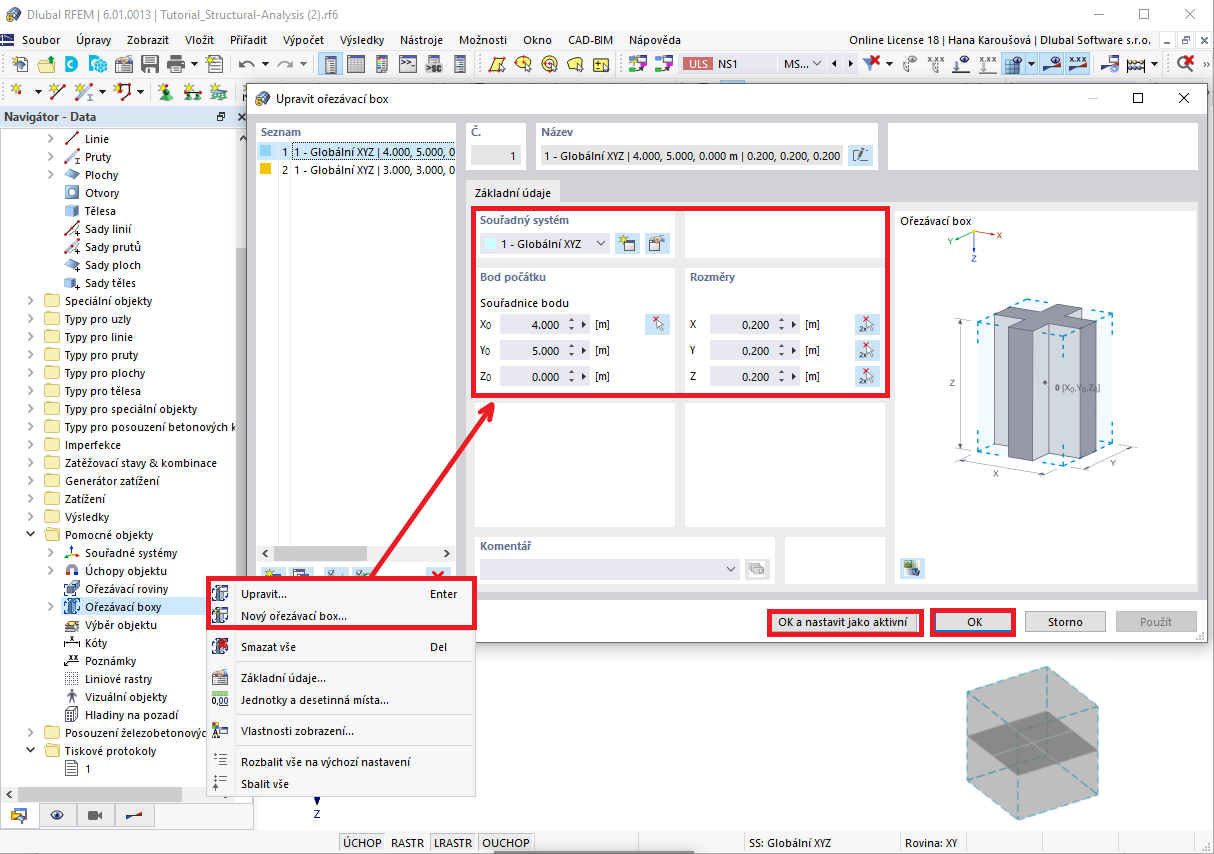The width and height of the screenshot is (1214, 854).
Task: Pick origin point graphically icon beside X0
Action: pyautogui.click(x=657, y=324)
